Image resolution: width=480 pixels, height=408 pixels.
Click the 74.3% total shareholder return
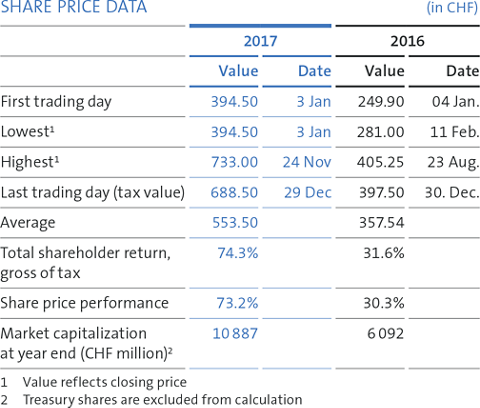click(238, 253)
